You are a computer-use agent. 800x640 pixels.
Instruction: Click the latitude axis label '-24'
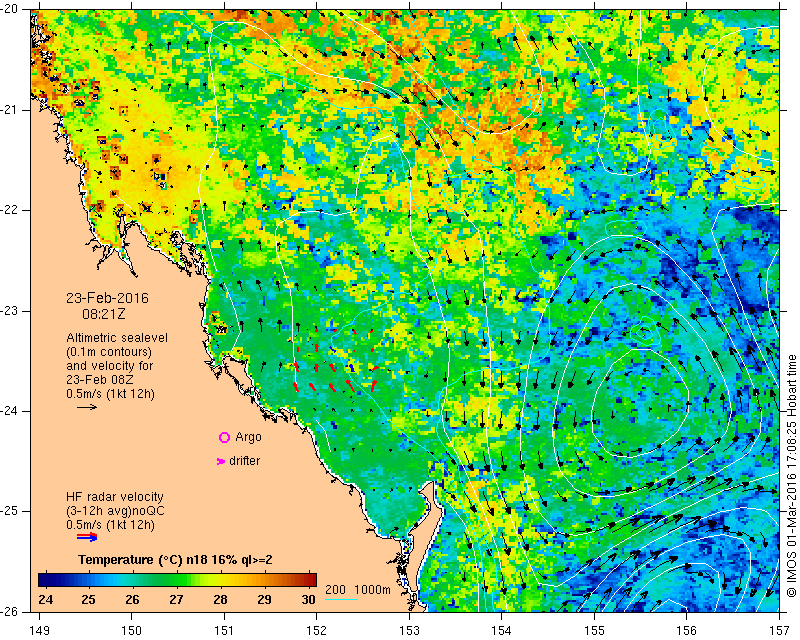pos(9,411)
